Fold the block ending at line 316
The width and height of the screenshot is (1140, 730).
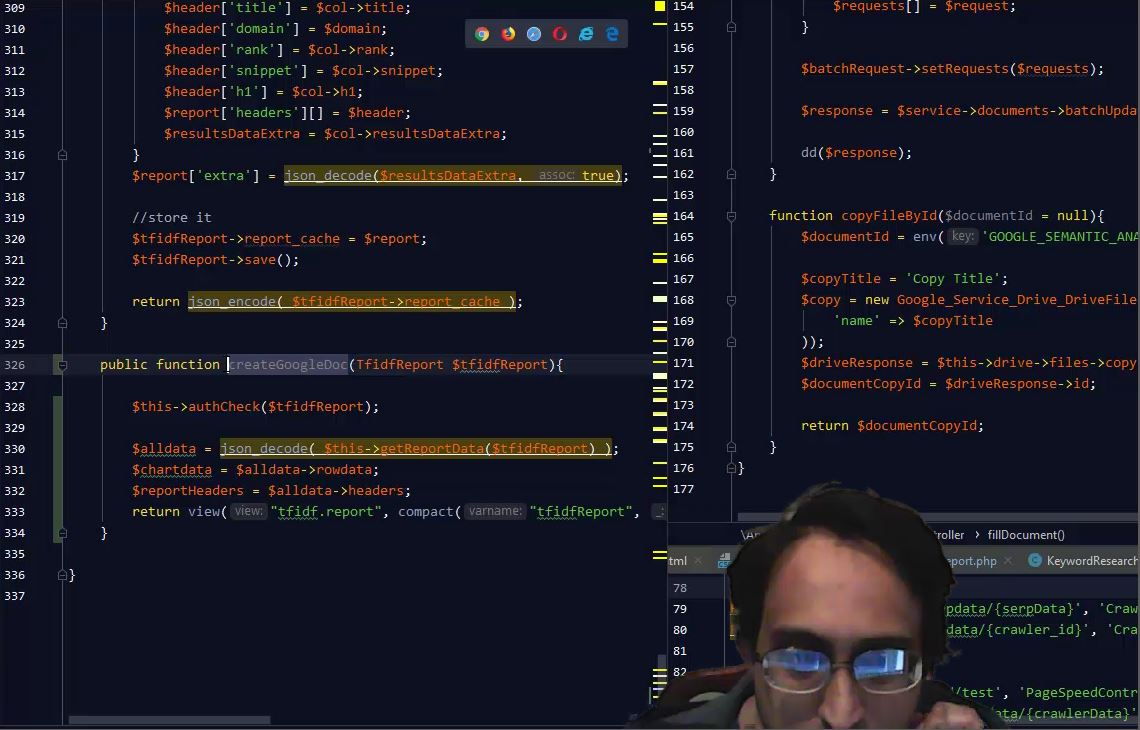tap(62, 155)
